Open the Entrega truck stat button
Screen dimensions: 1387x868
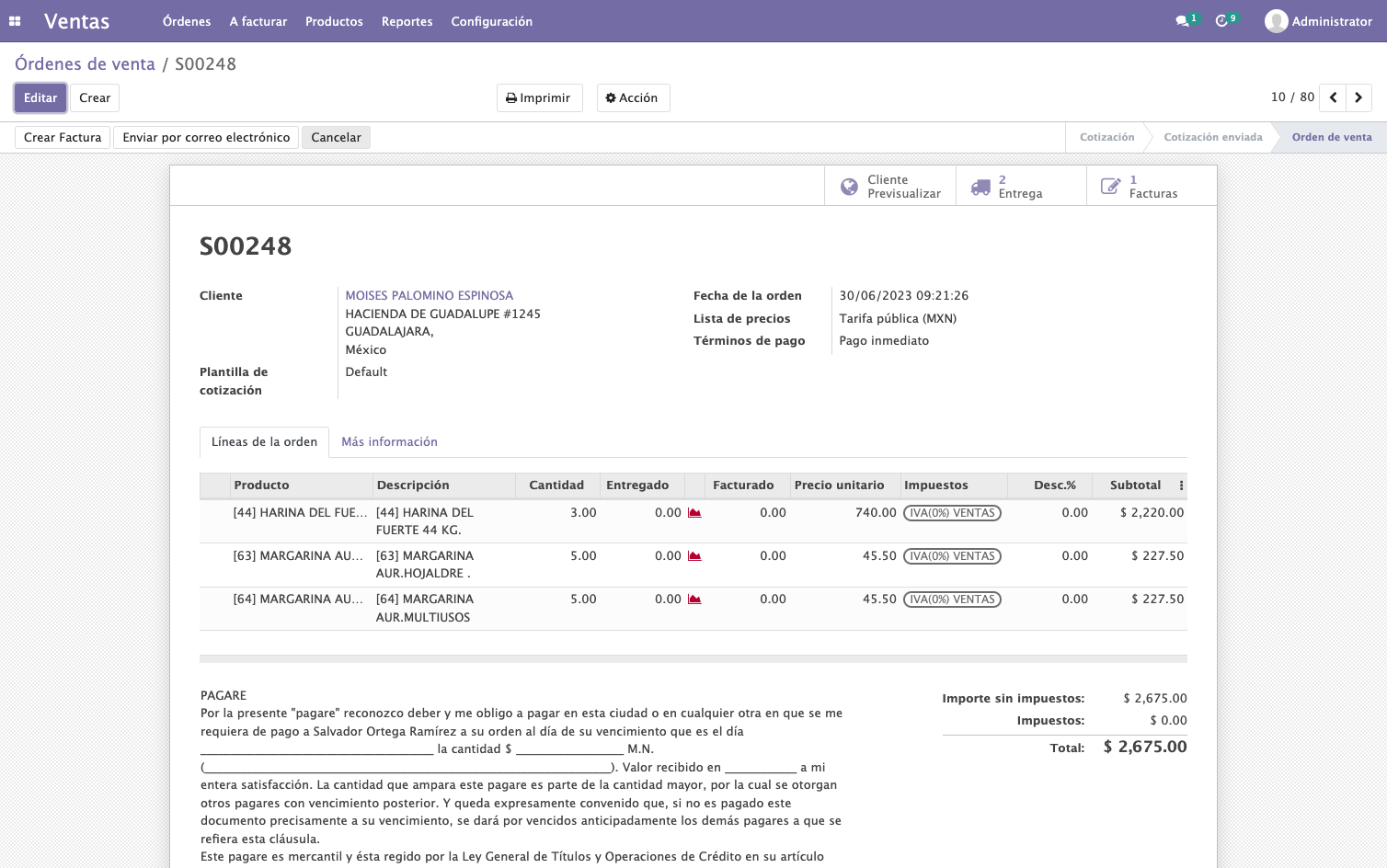tap(1021, 187)
